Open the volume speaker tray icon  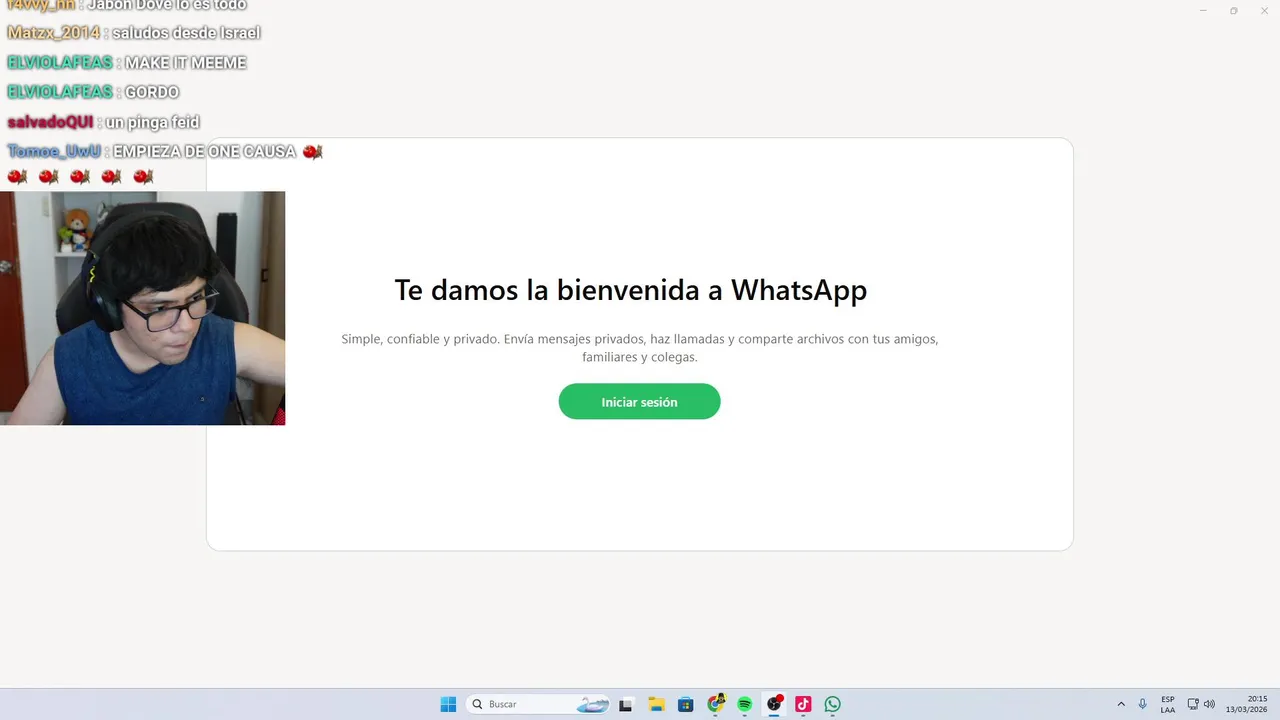1209,704
